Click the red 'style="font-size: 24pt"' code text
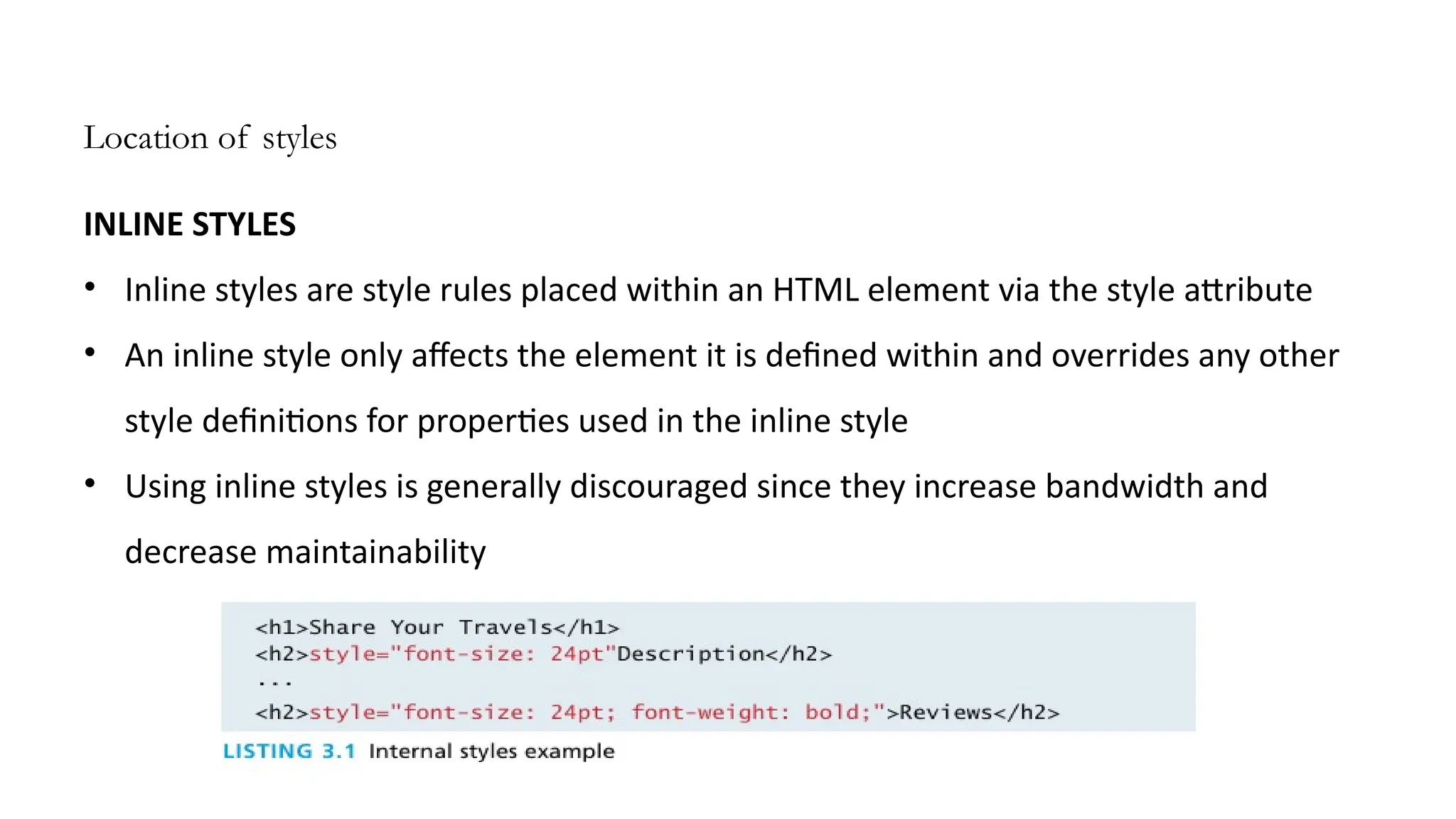The width and height of the screenshot is (1456, 819). (x=462, y=654)
